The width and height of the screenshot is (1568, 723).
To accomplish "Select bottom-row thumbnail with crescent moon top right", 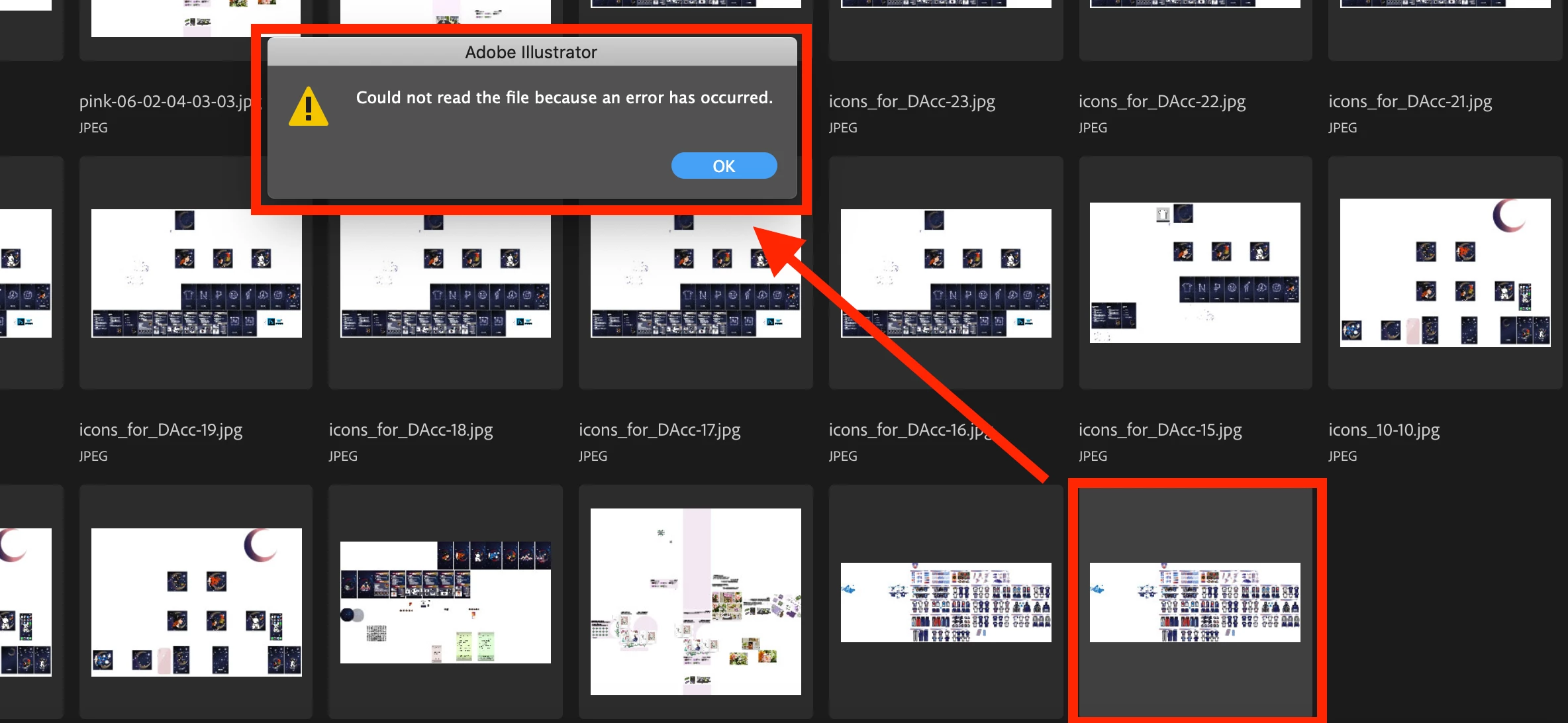I will [196, 602].
